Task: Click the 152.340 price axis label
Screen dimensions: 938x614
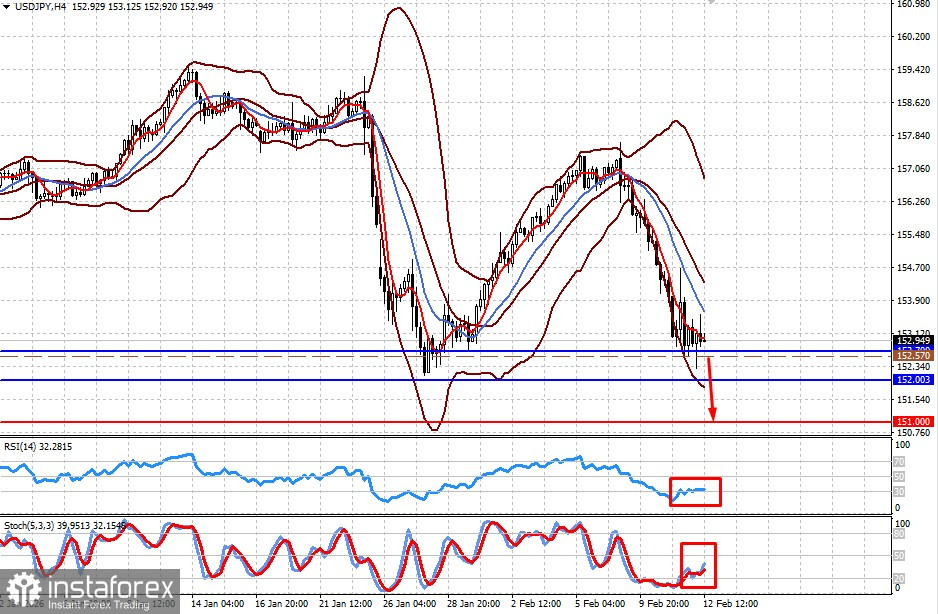Action: point(913,366)
